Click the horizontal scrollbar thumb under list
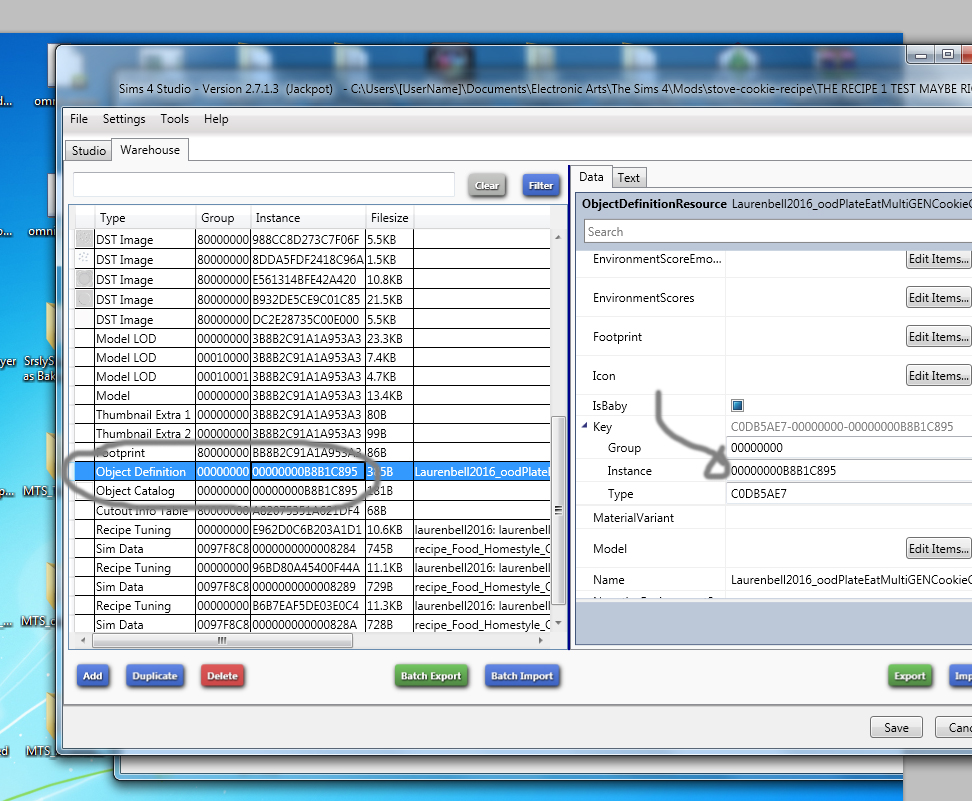The width and height of the screenshot is (972, 801). pyautogui.click(x=223, y=640)
